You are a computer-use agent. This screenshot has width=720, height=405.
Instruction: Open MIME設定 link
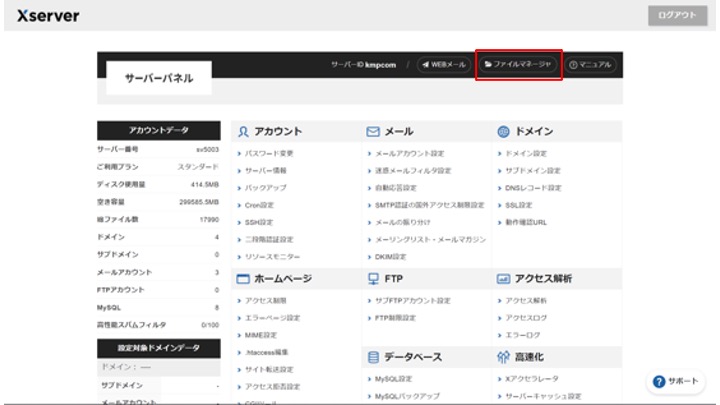(x=260, y=335)
